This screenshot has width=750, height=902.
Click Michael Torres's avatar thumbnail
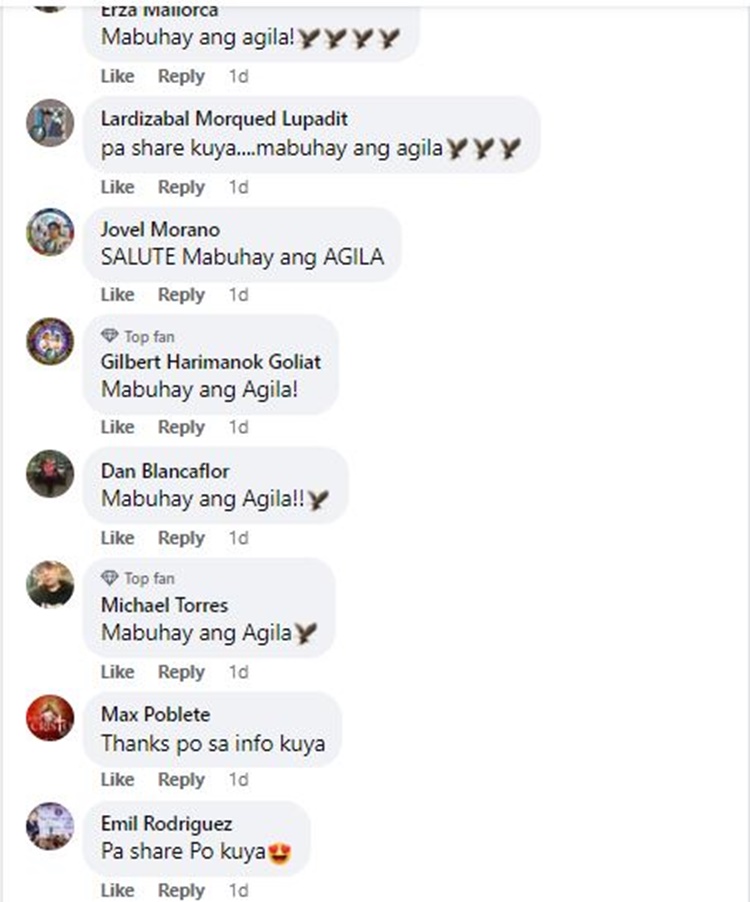(x=50, y=584)
